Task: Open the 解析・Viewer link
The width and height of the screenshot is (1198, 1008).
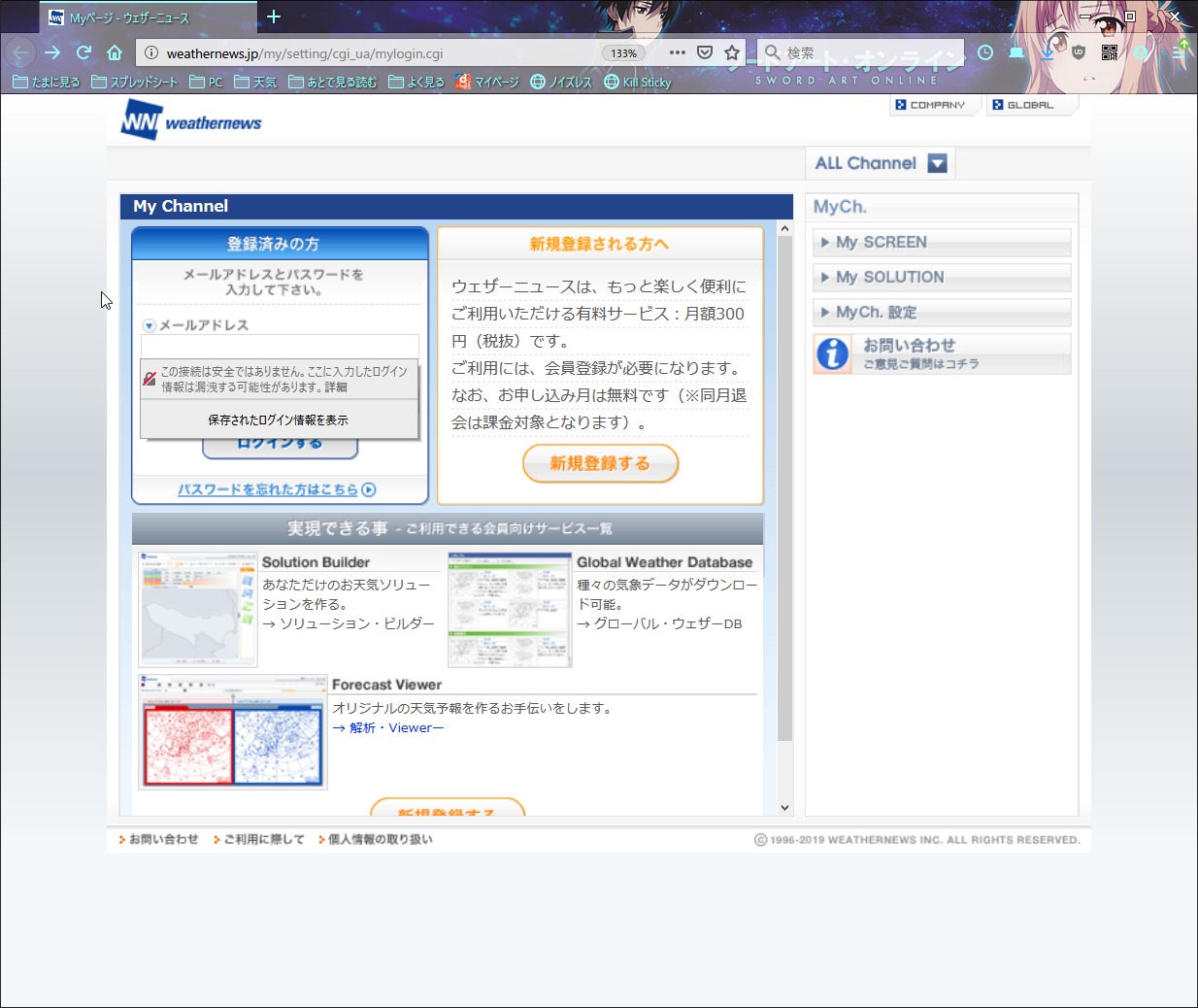Action: tap(396, 727)
